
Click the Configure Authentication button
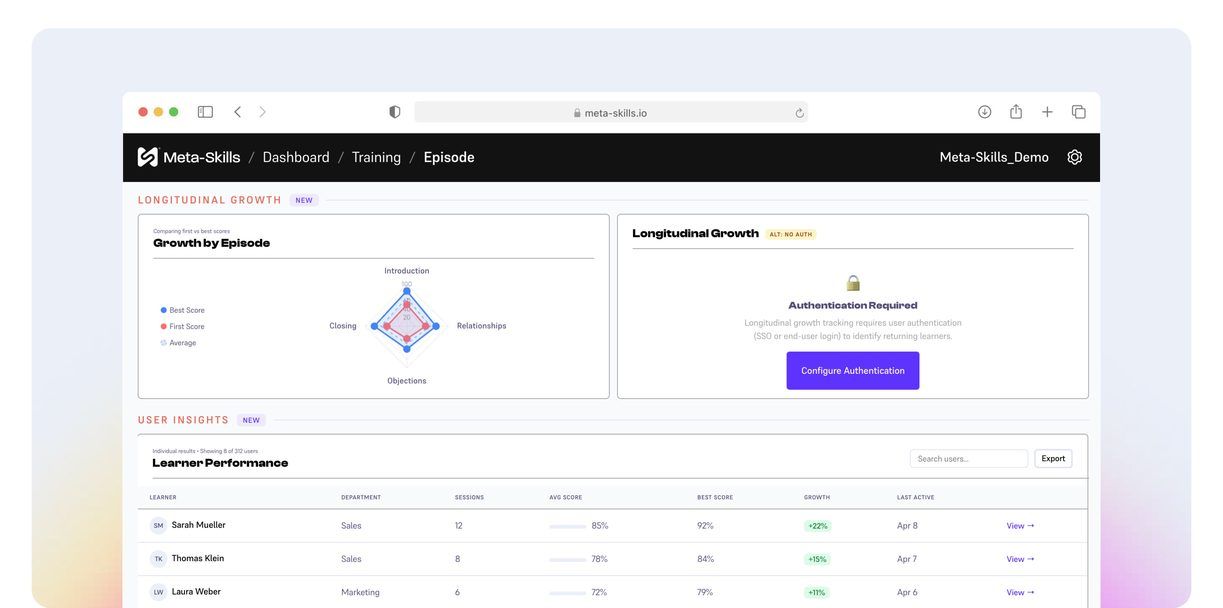(853, 371)
